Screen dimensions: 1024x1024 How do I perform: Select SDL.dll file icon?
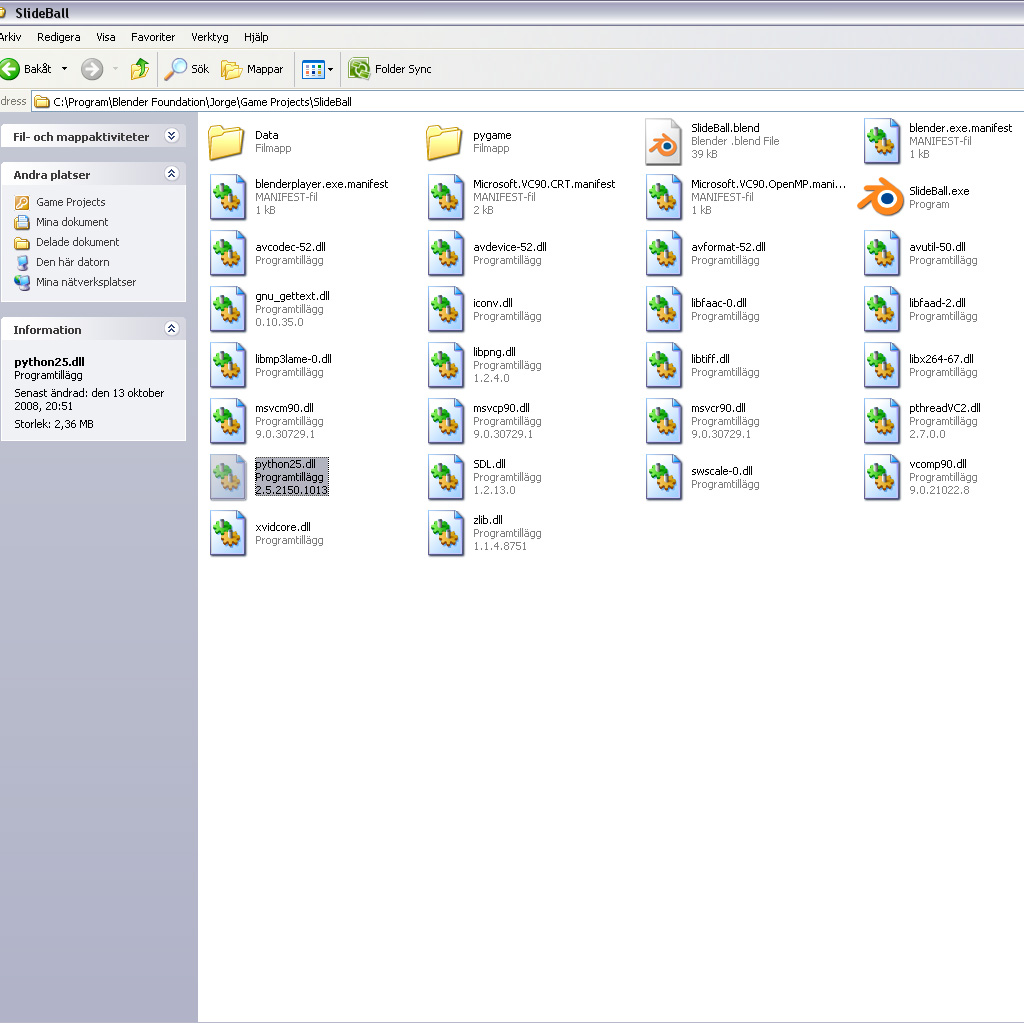[x=446, y=477]
